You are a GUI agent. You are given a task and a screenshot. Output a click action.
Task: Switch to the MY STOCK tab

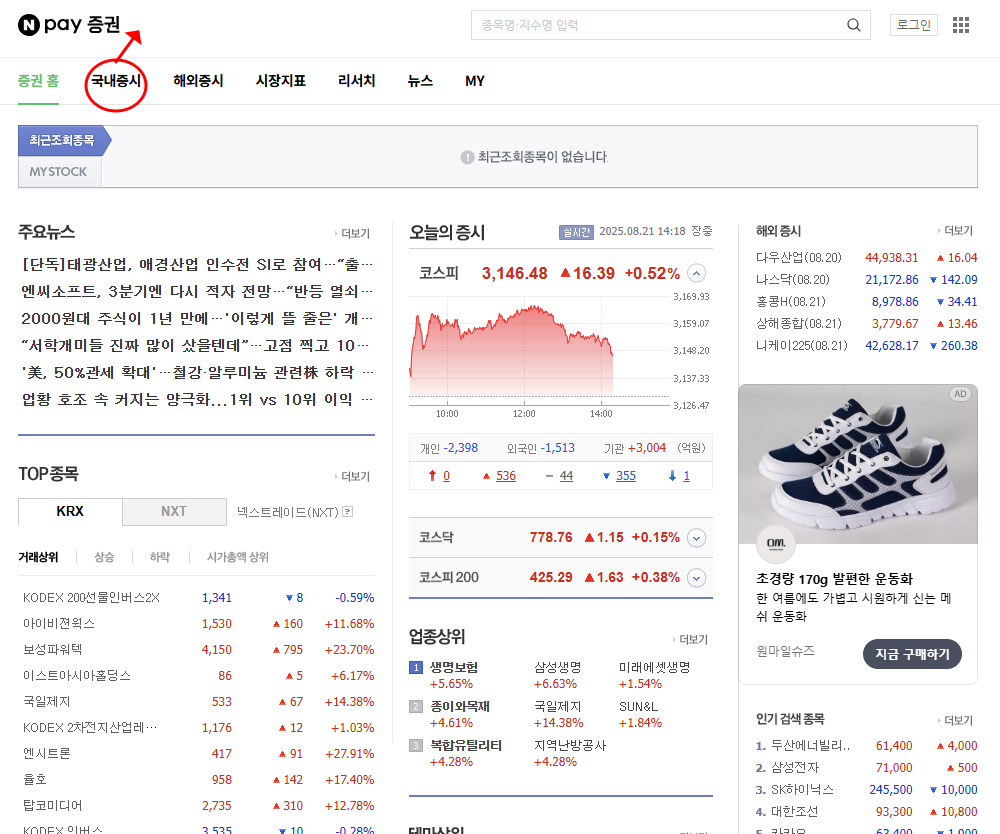[59, 171]
